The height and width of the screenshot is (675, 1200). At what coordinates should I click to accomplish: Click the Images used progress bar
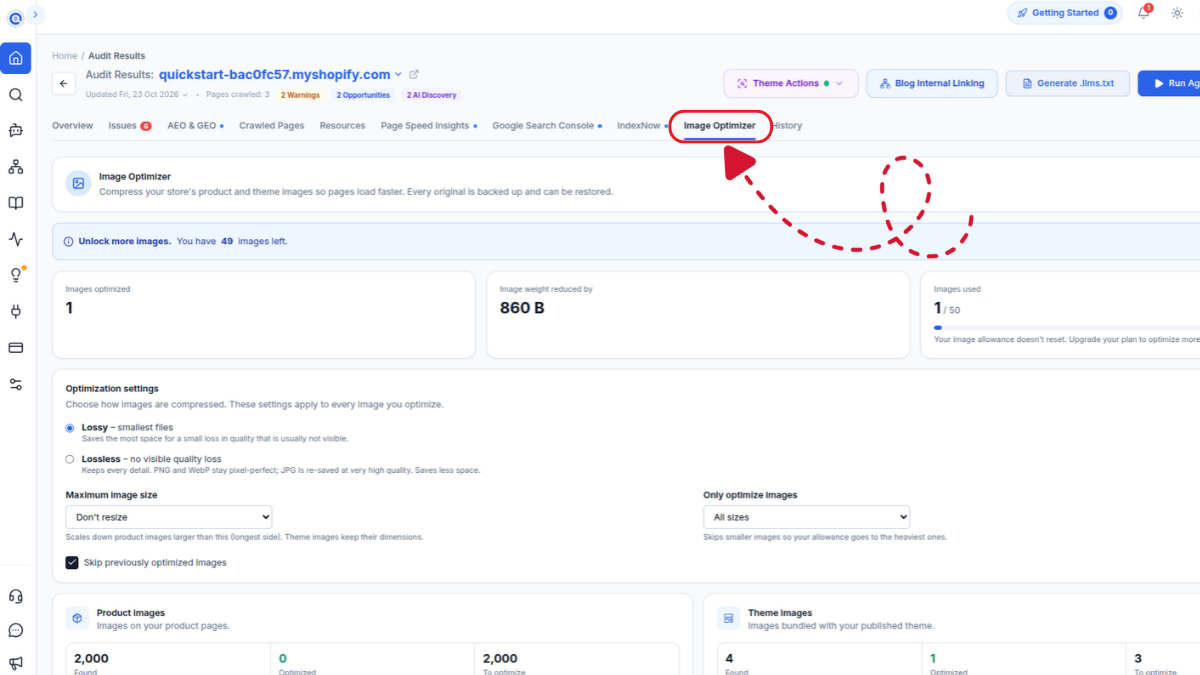1066,327
